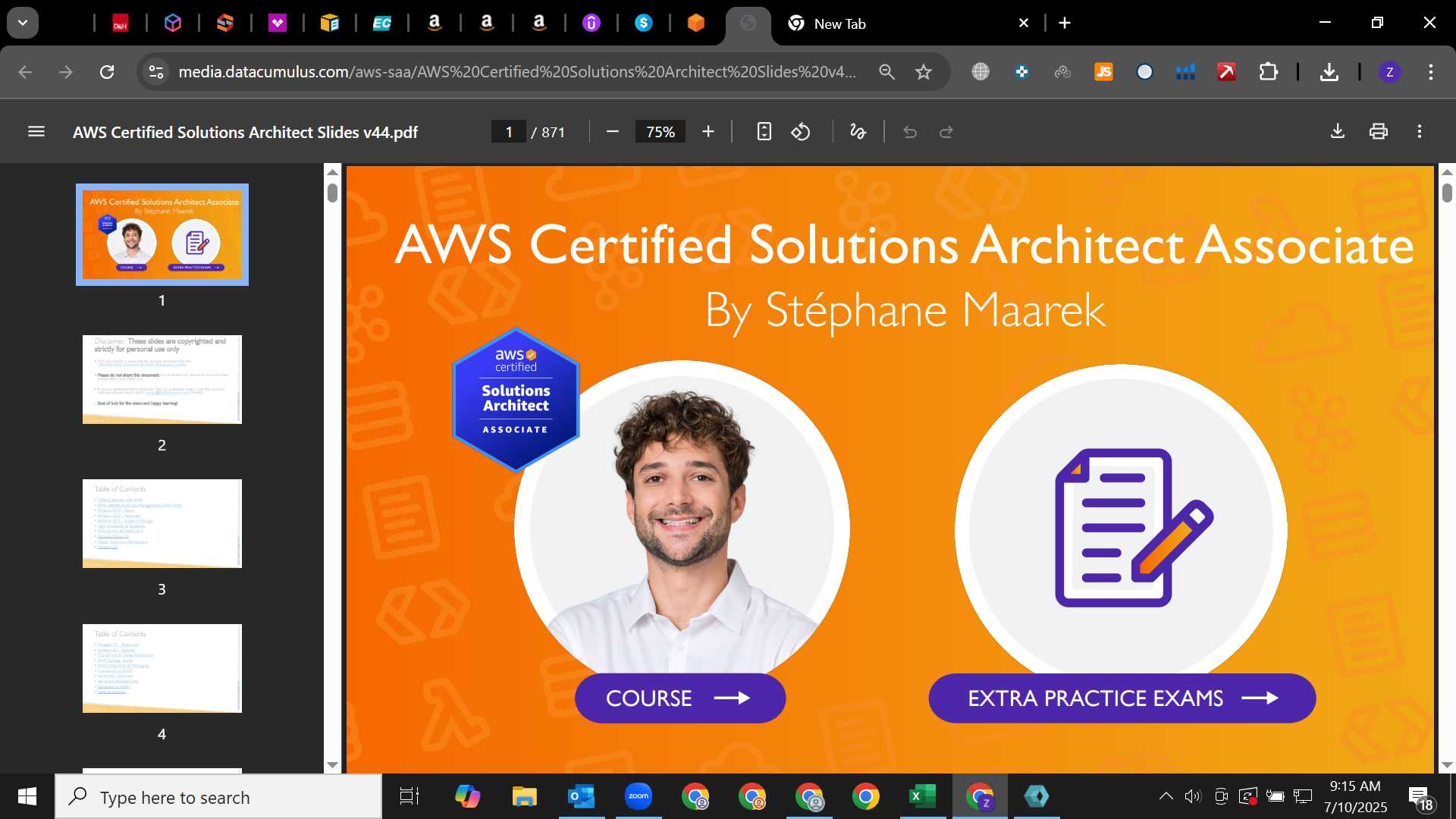This screenshot has width=1456, height=819.
Task: Toggle the PDF sidebar menu icon
Action: [36, 132]
